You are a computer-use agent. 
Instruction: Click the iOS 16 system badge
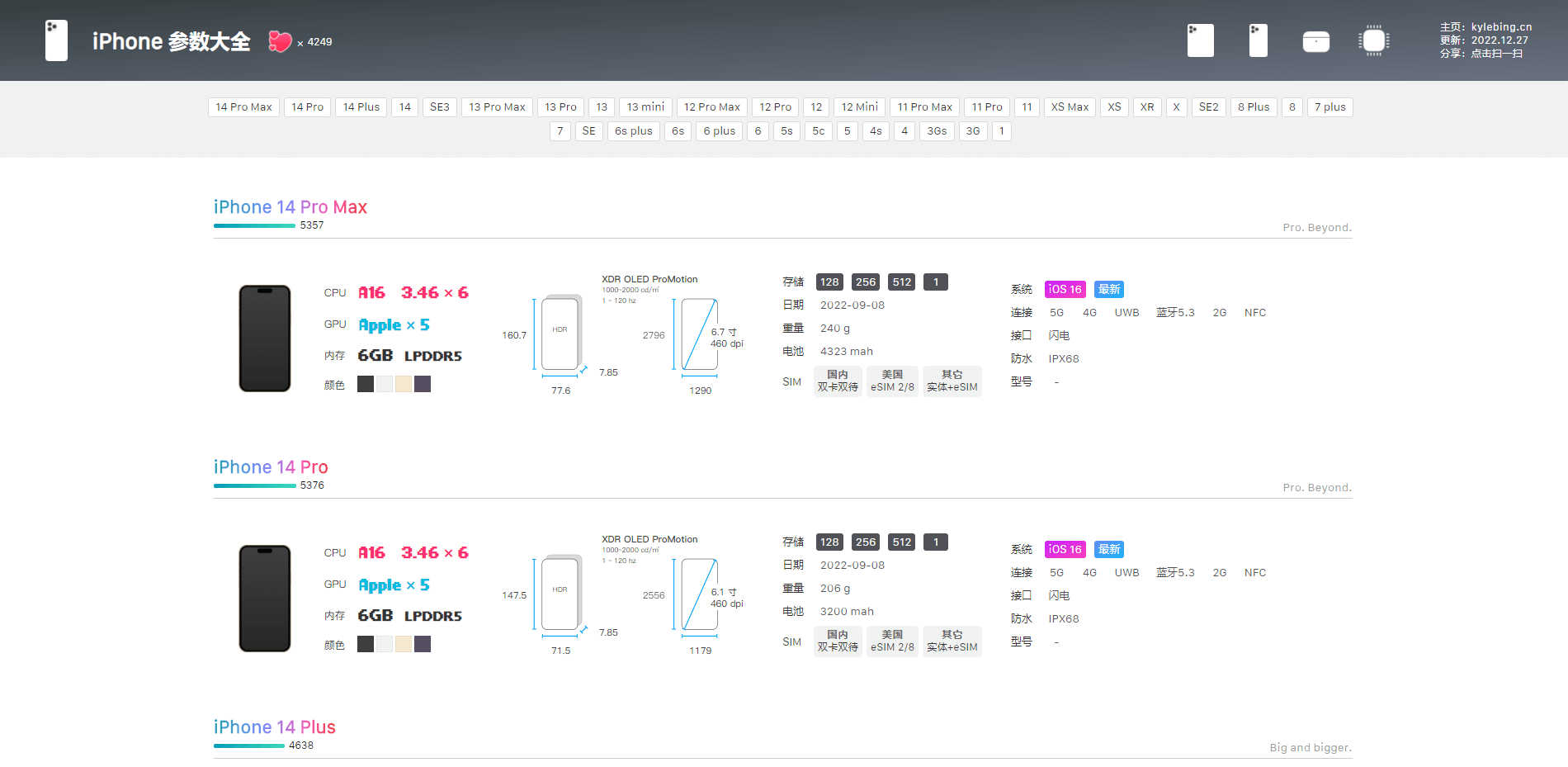coord(1065,289)
